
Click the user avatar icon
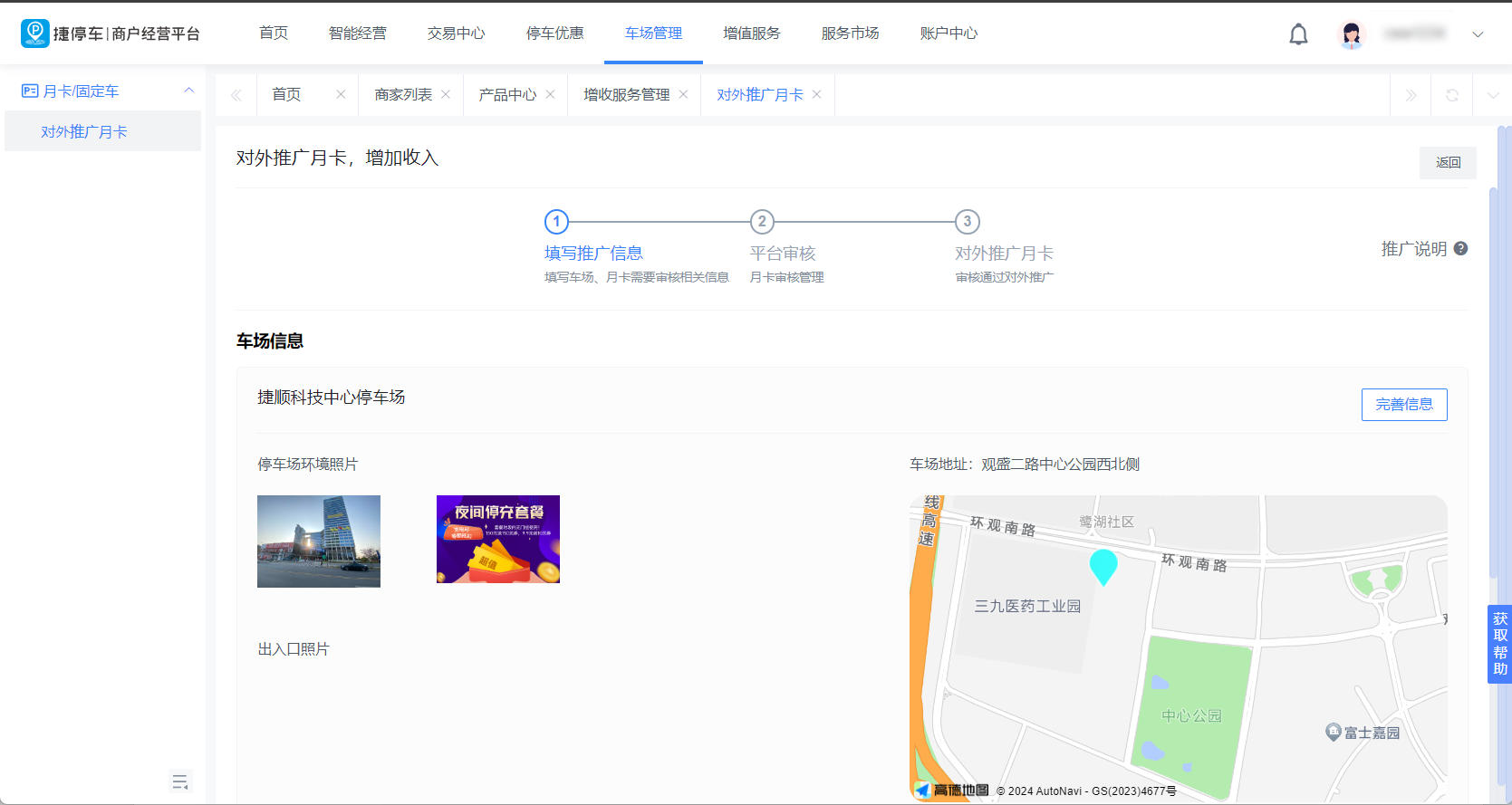coord(1352,34)
